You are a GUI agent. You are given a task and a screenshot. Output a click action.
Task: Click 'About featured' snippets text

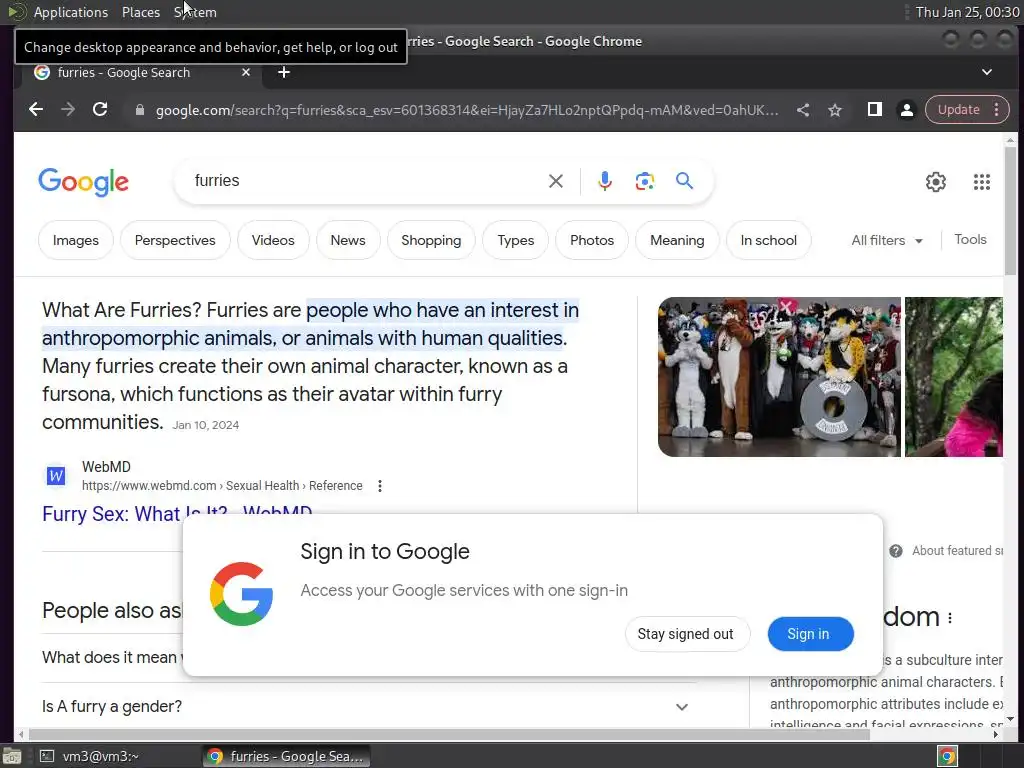[x=957, y=551]
